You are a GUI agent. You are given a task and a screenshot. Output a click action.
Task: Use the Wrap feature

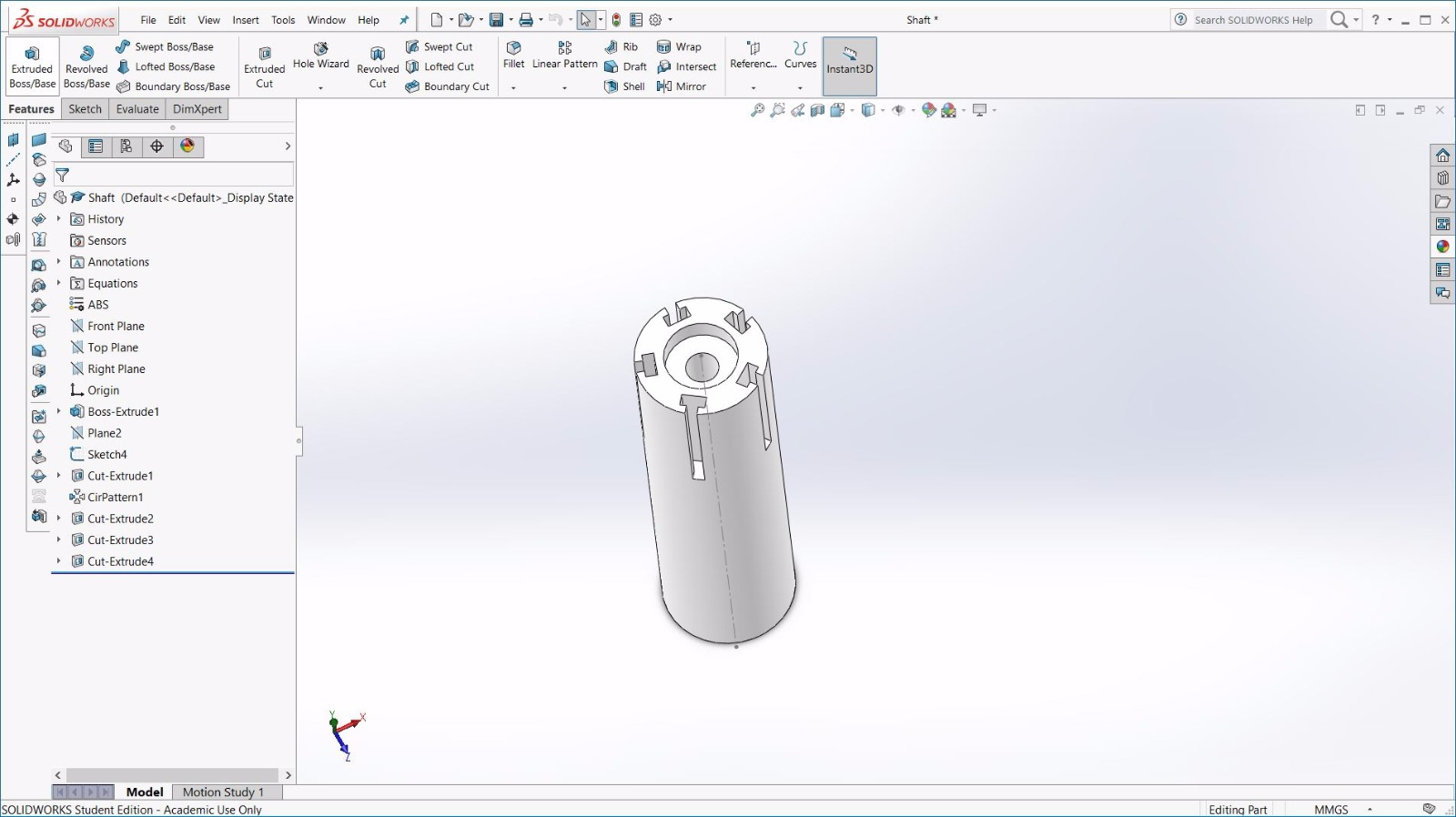tap(679, 46)
